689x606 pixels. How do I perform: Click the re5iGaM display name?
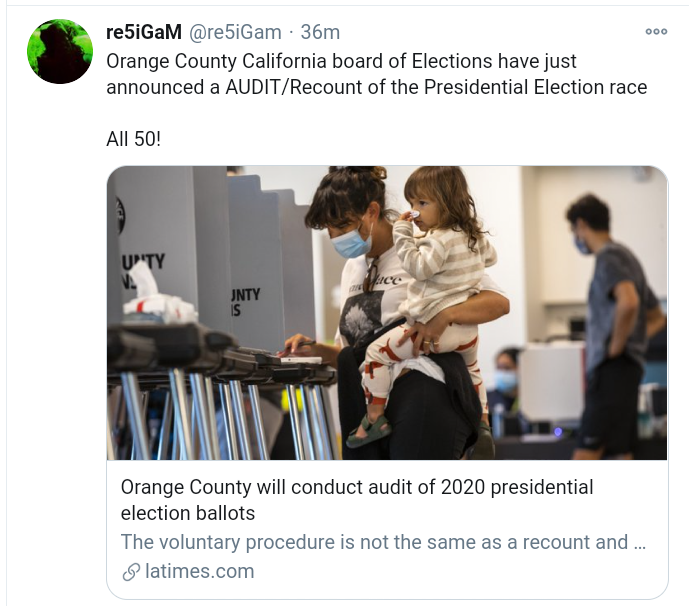144,33
